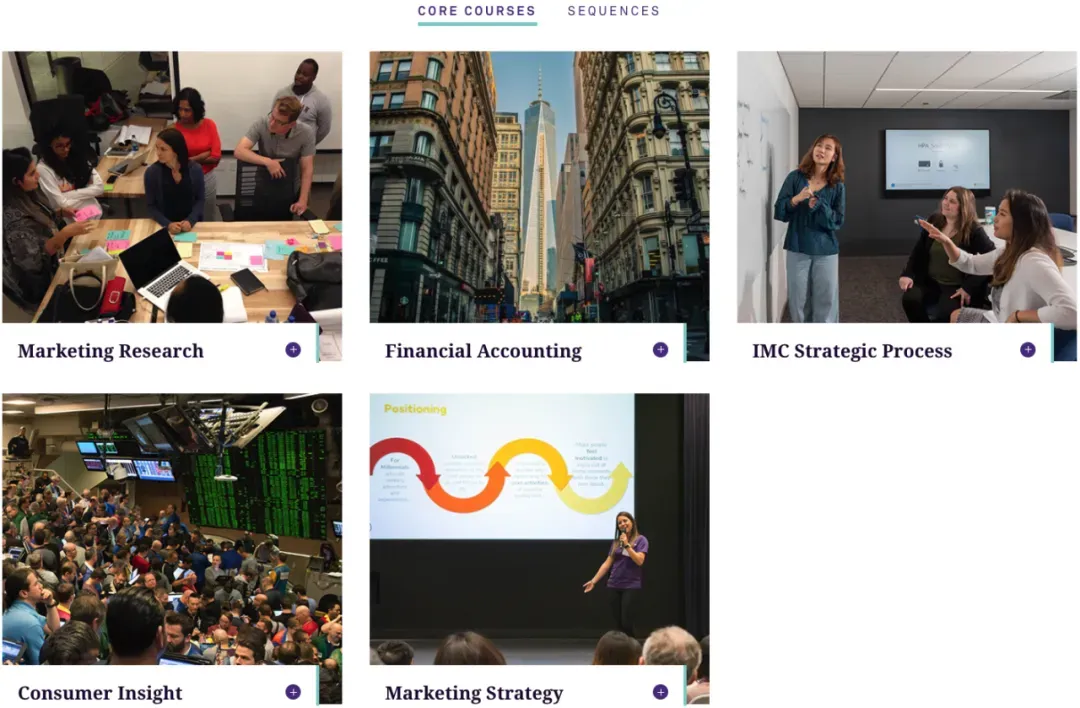Open the Financial Accounting course title
This screenshot has width=1080, height=708.
click(484, 351)
